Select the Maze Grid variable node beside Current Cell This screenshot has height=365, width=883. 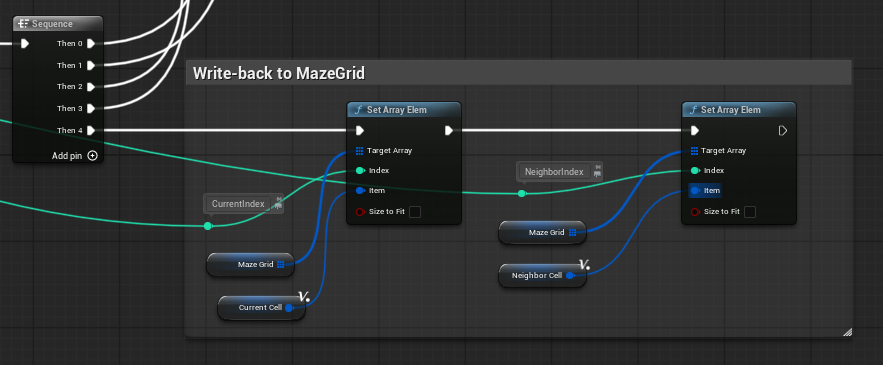[251, 265]
